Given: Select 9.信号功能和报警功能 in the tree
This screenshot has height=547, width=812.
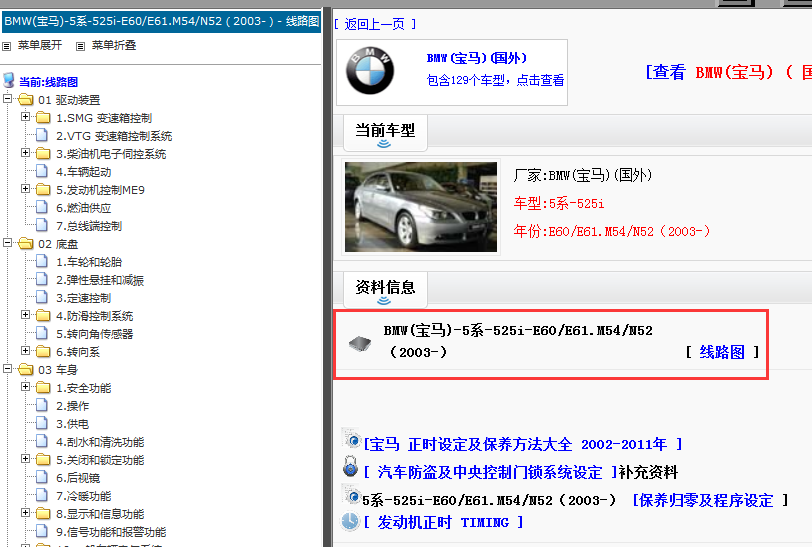Looking at the screenshot, I should [x=111, y=532].
